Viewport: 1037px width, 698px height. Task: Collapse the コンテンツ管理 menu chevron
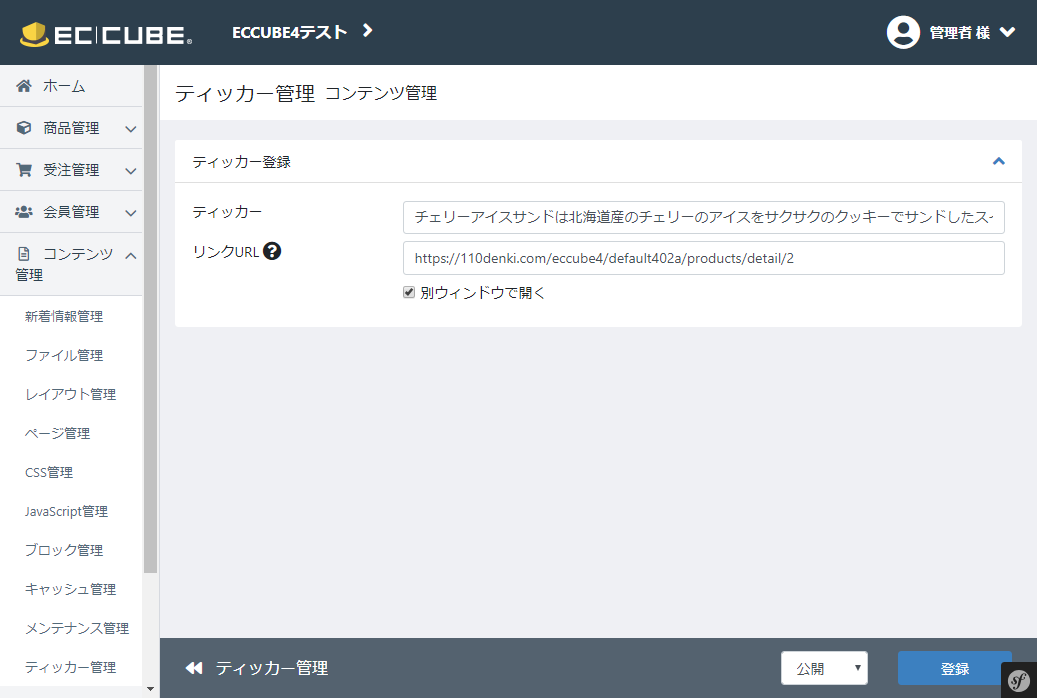coord(131,255)
